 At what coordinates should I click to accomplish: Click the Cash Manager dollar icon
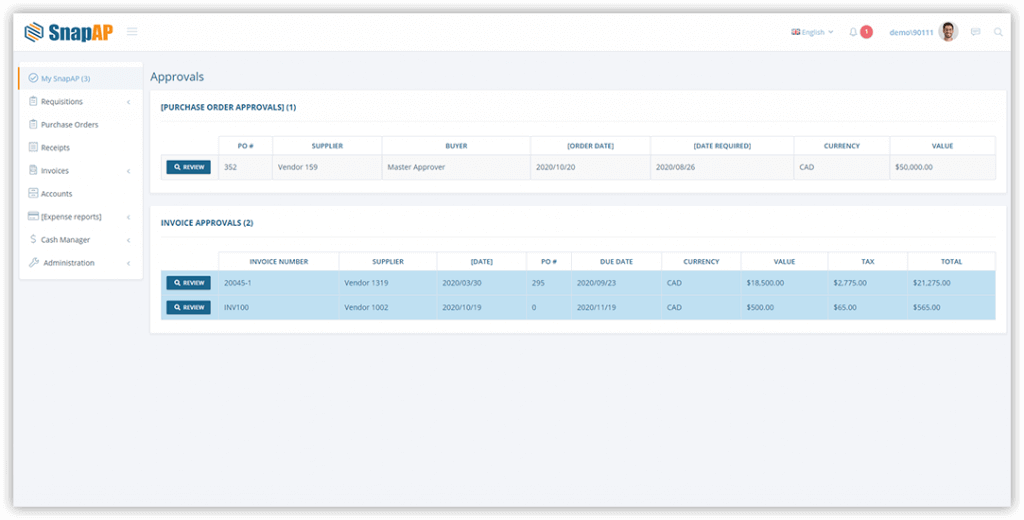33,239
